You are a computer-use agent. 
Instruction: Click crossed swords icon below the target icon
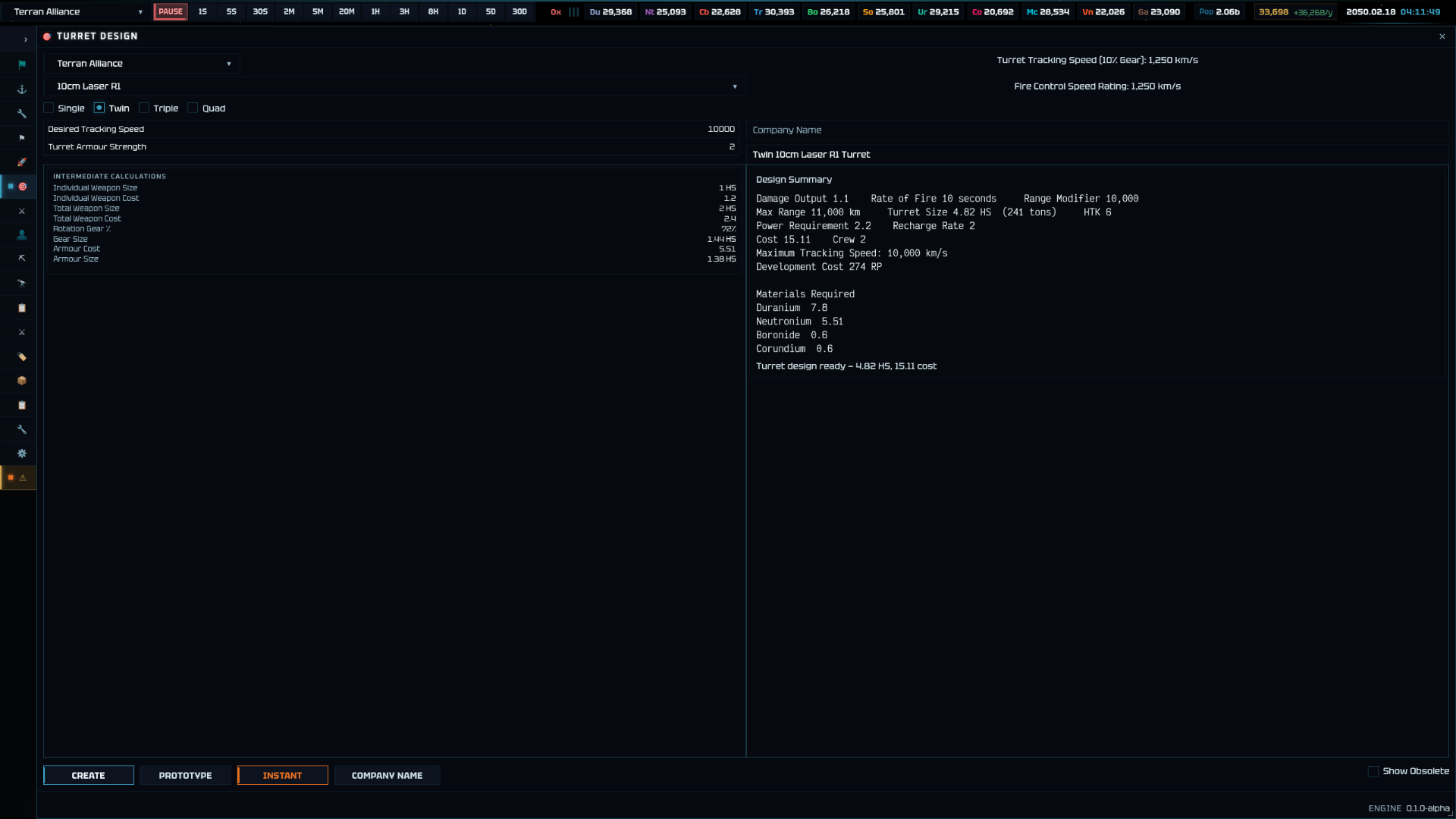[22, 211]
